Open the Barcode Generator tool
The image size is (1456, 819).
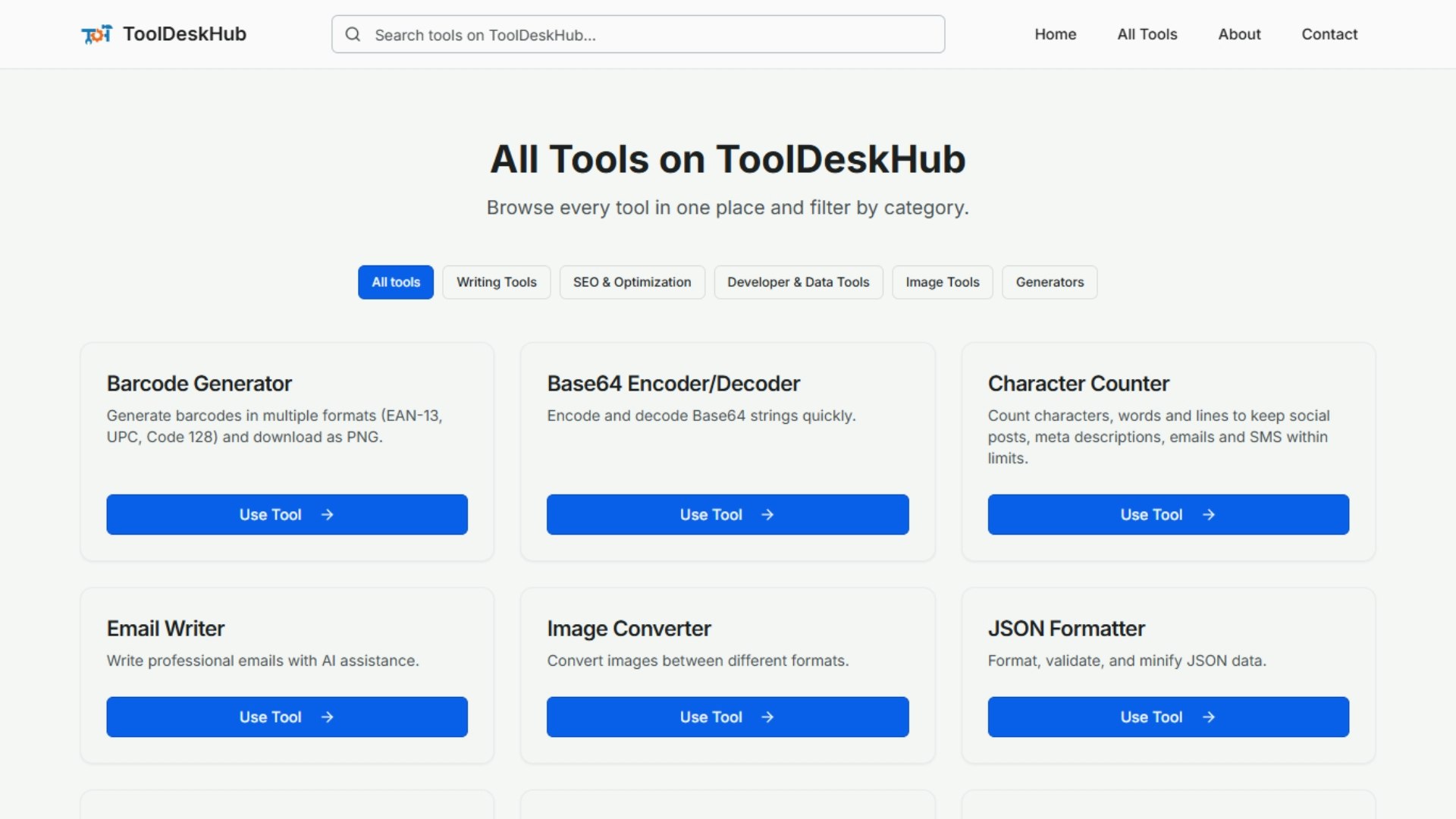tap(287, 514)
